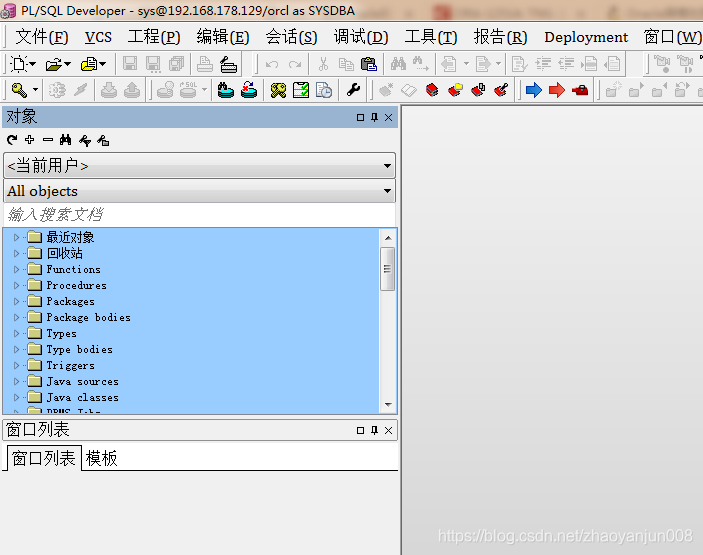Image resolution: width=703 pixels, height=555 pixels.
Task: Click the print setup icon
Action: click(228, 64)
